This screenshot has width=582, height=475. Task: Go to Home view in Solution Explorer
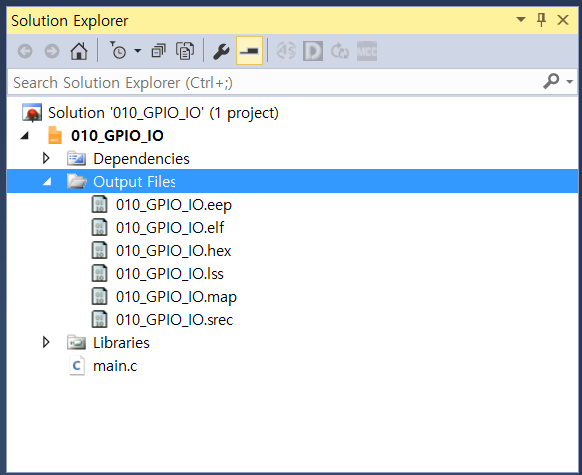click(79, 51)
